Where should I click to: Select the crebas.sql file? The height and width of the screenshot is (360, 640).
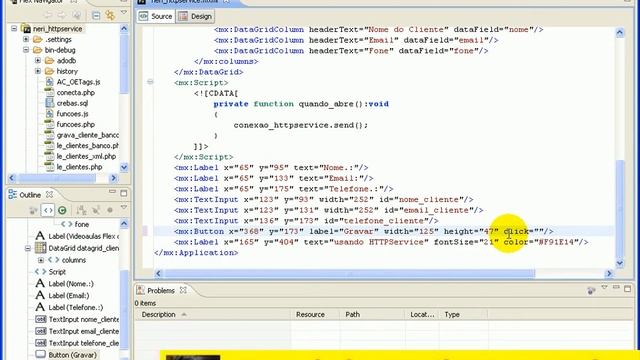click(x=72, y=103)
